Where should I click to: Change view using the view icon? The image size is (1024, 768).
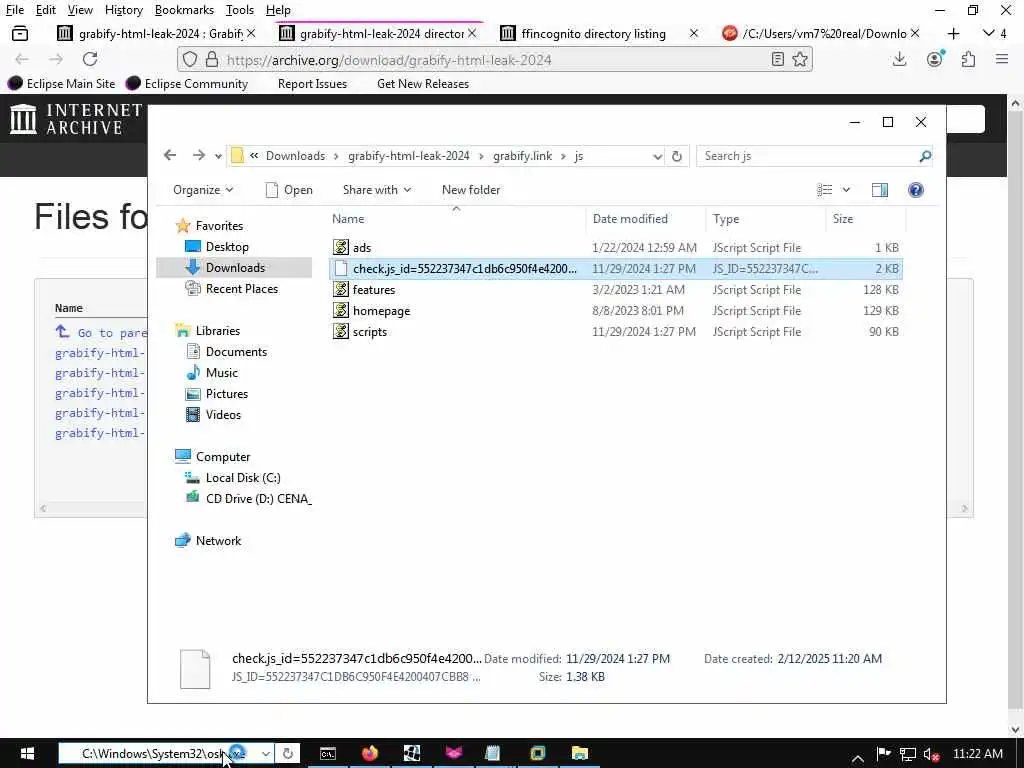point(824,190)
